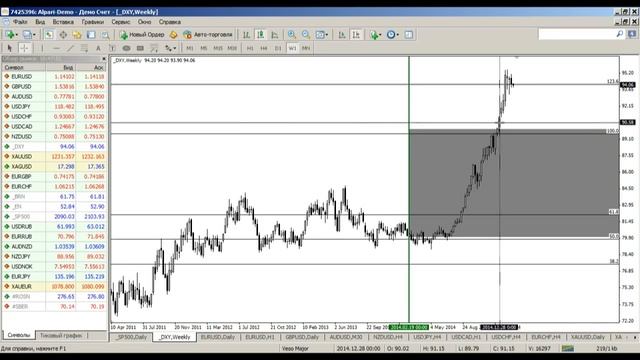
Task: Toggle the Data Window crosshair-target icon
Action: 63,35
